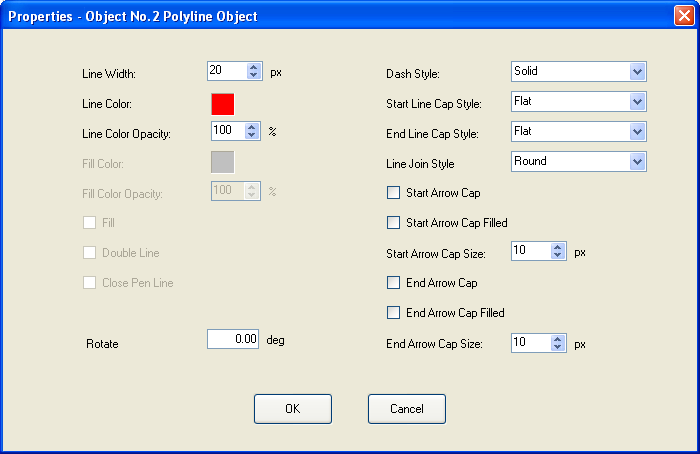This screenshot has height=454, width=700.
Task: Confirm changes with the OK button
Action: point(293,409)
